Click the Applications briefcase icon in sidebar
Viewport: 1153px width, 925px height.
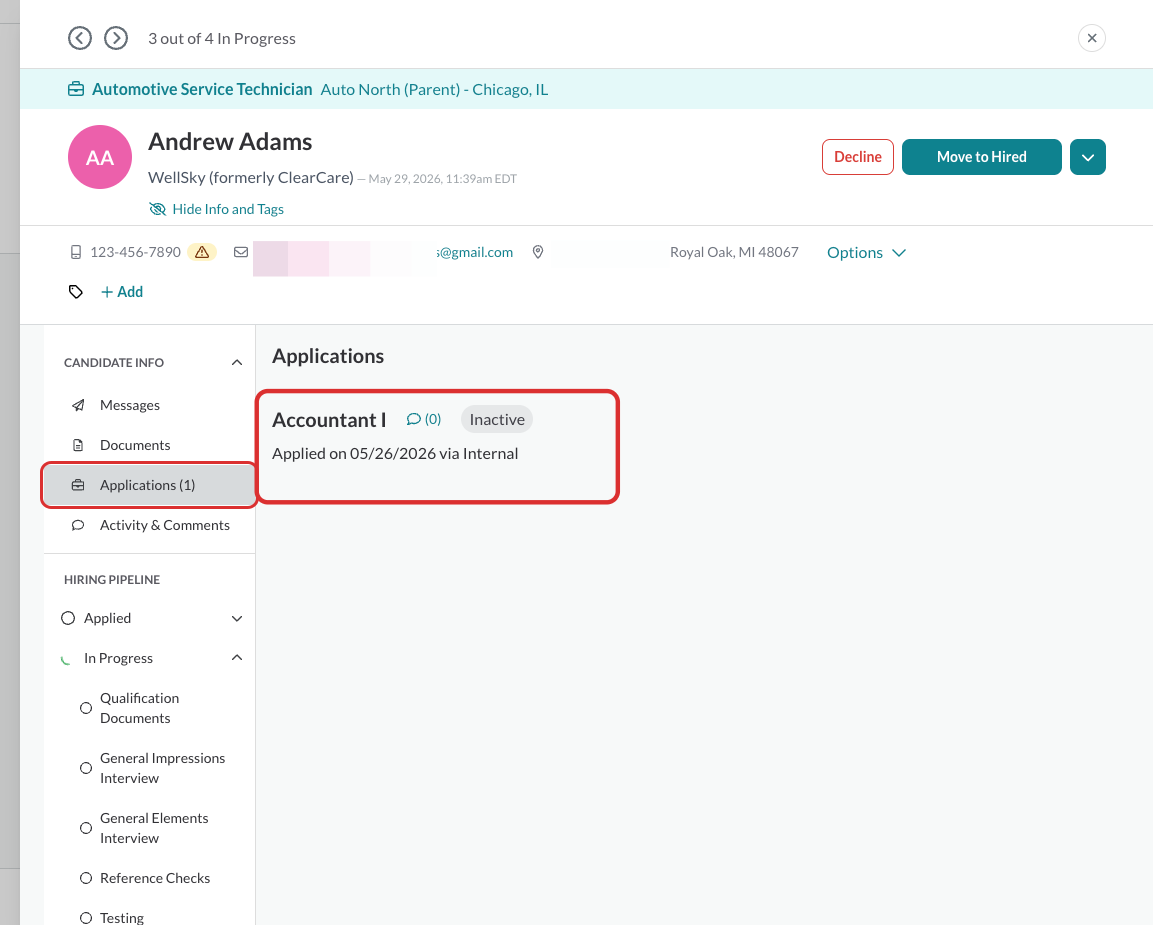tap(78, 485)
